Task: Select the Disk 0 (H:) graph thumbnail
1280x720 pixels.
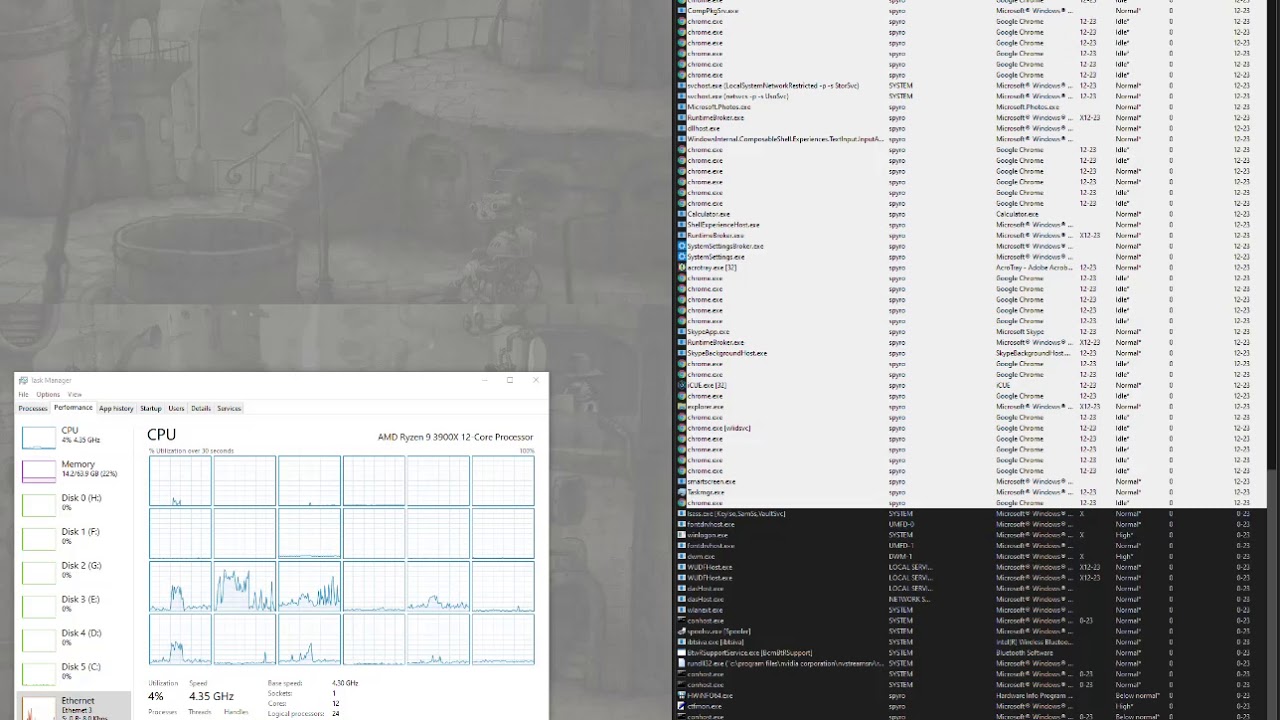Action: click(39, 505)
